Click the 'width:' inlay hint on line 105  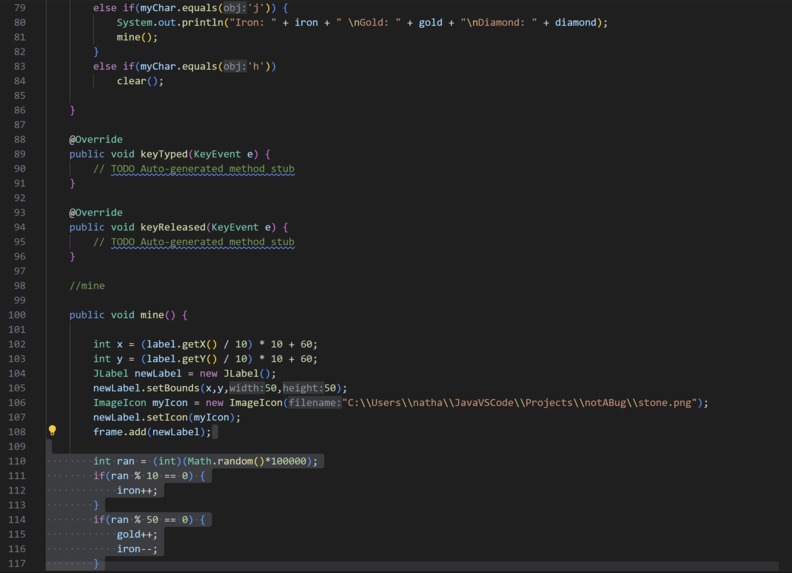tap(246, 388)
